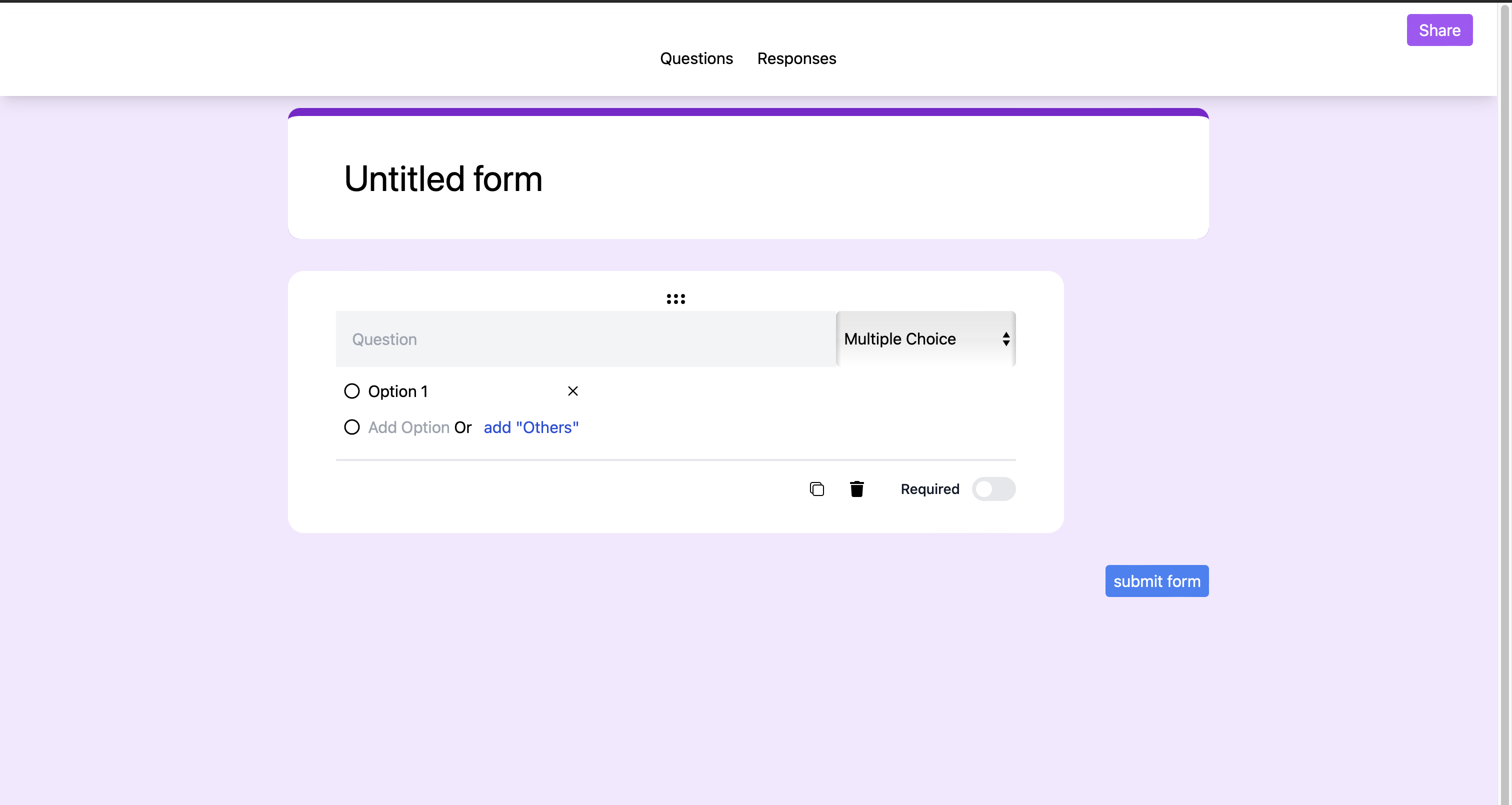Edit the Untitled form title
The image size is (1512, 805).
(442, 179)
